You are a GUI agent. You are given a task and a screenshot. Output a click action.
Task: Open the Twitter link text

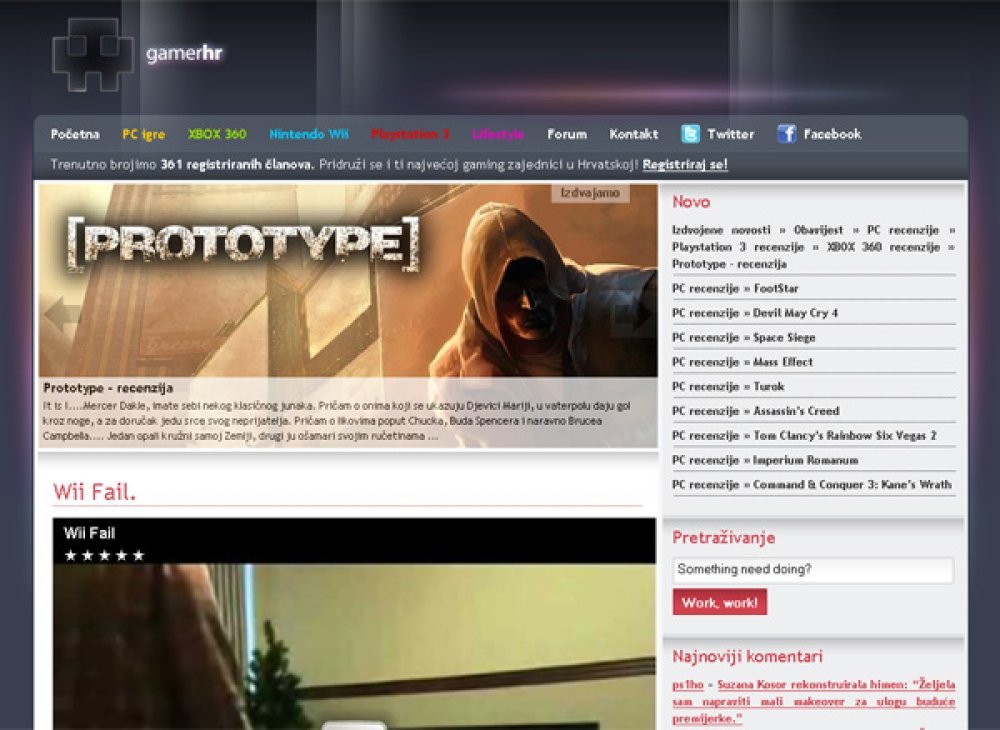[731, 135]
